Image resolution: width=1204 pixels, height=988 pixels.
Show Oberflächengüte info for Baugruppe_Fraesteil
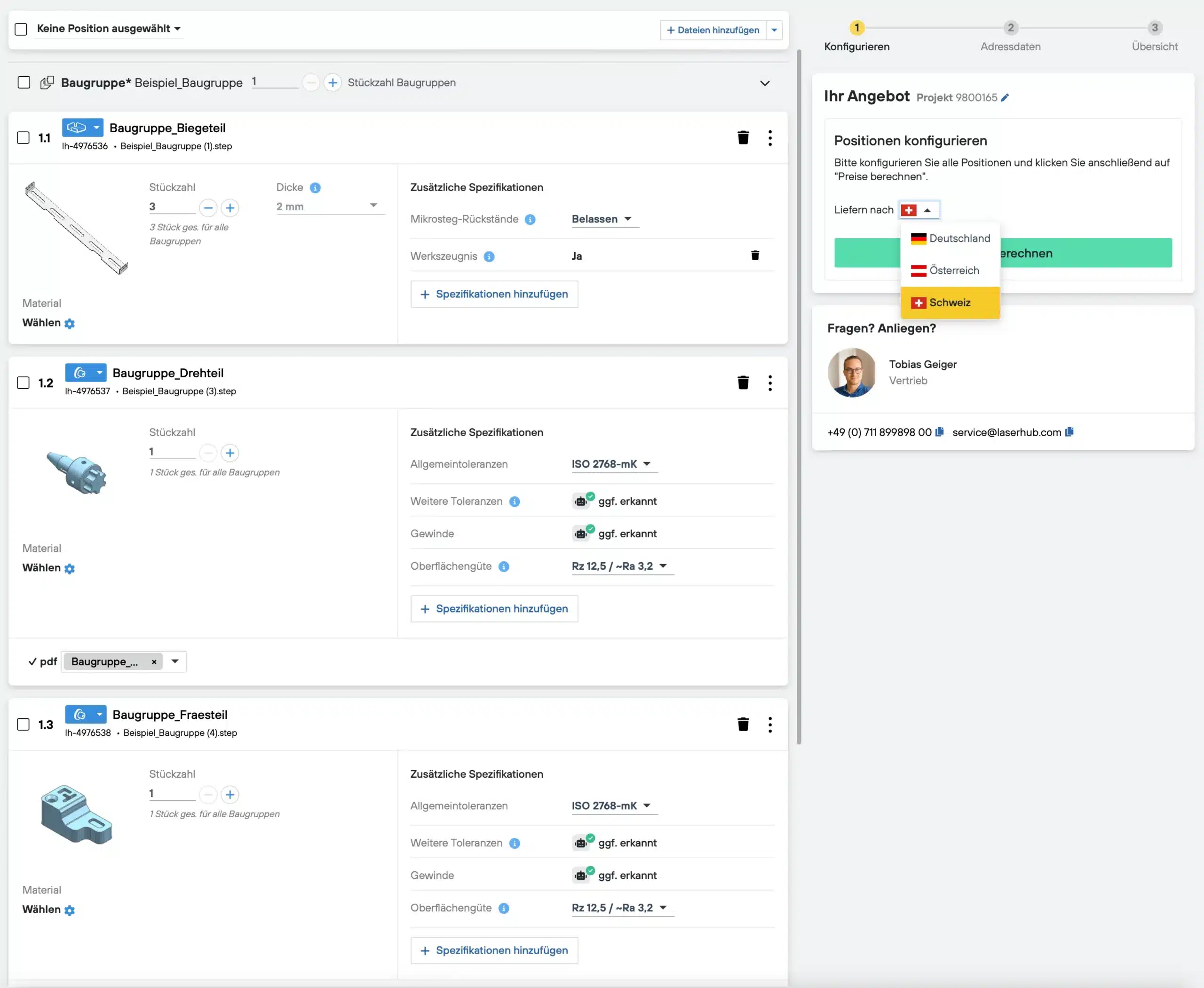(x=504, y=908)
